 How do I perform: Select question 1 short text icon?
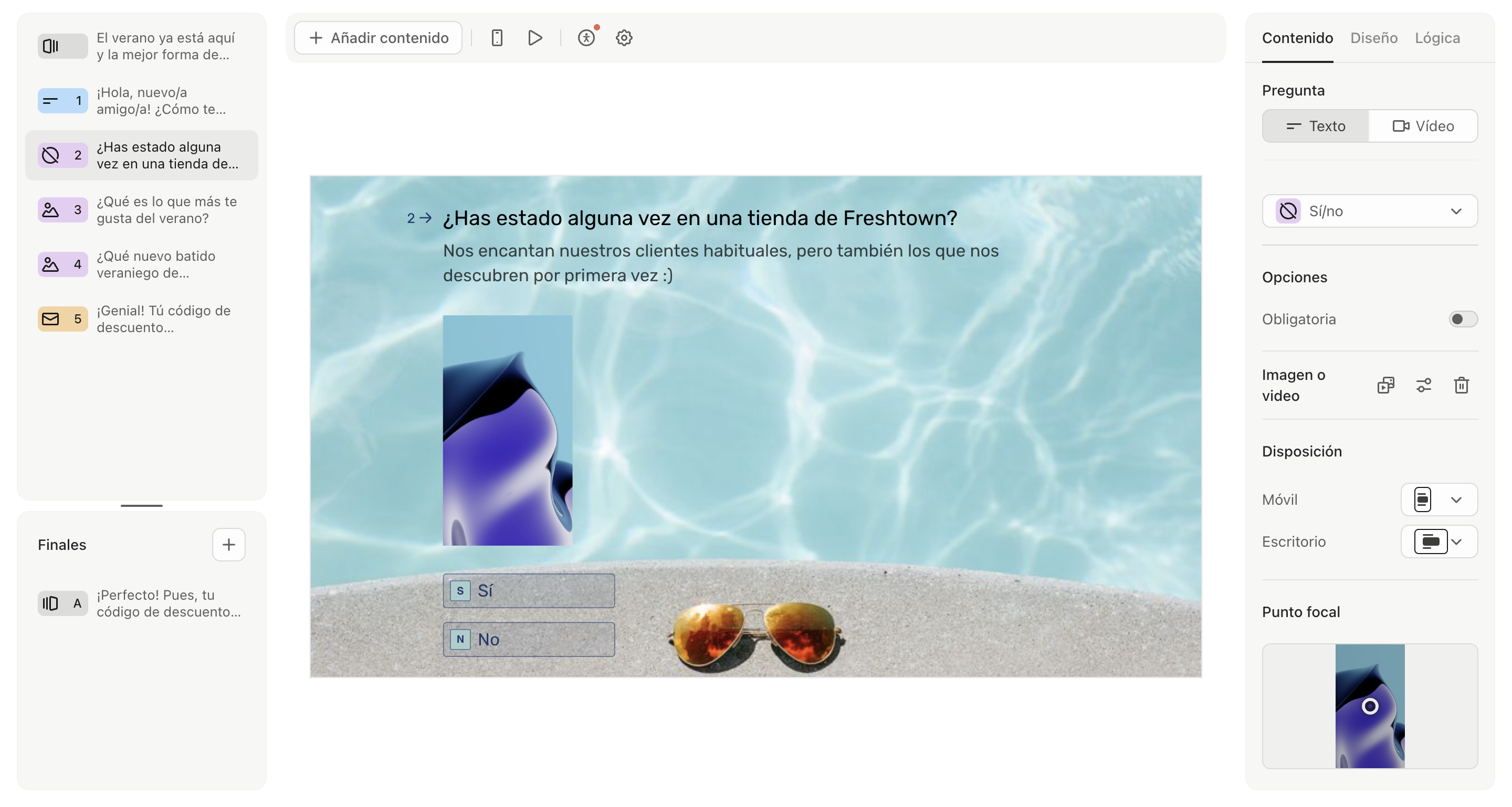[63, 101]
